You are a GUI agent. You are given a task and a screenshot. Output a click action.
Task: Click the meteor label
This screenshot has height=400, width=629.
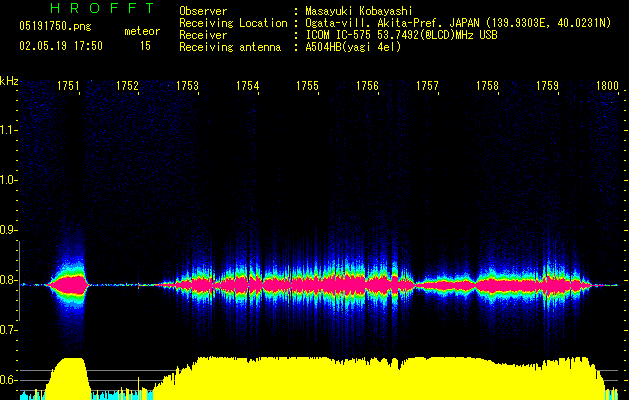point(142,31)
